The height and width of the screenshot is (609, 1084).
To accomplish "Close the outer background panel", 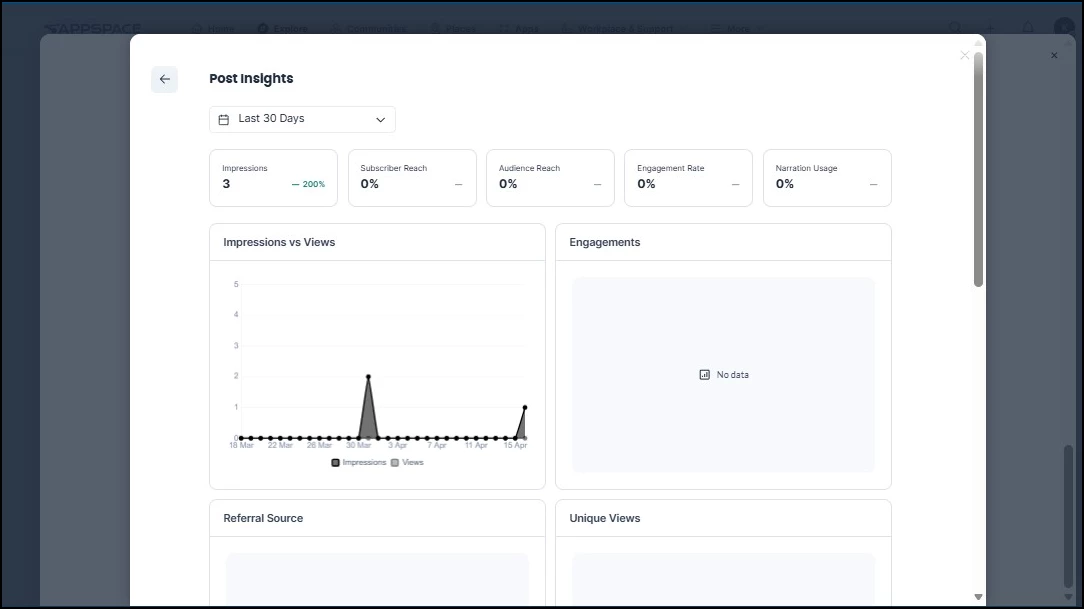I will pyautogui.click(x=1054, y=55).
